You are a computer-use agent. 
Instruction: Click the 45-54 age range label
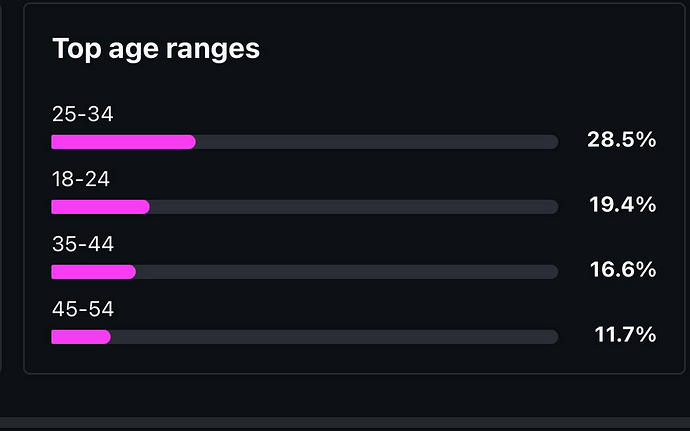coord(83,310)
